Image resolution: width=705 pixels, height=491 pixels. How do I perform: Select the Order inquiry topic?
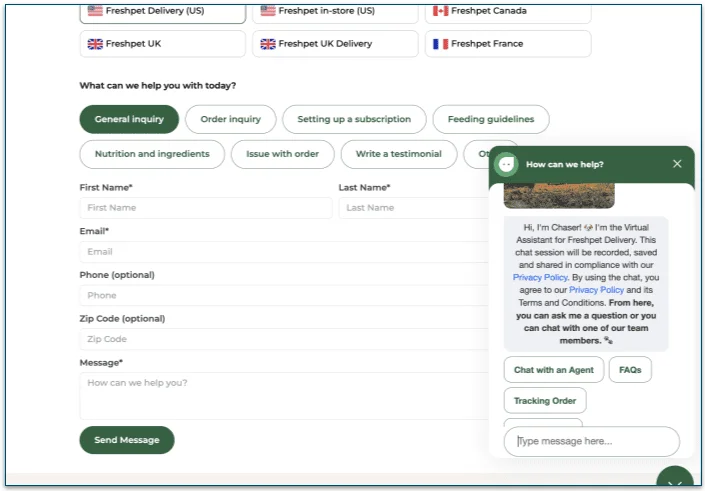click(x=231, y=119)
